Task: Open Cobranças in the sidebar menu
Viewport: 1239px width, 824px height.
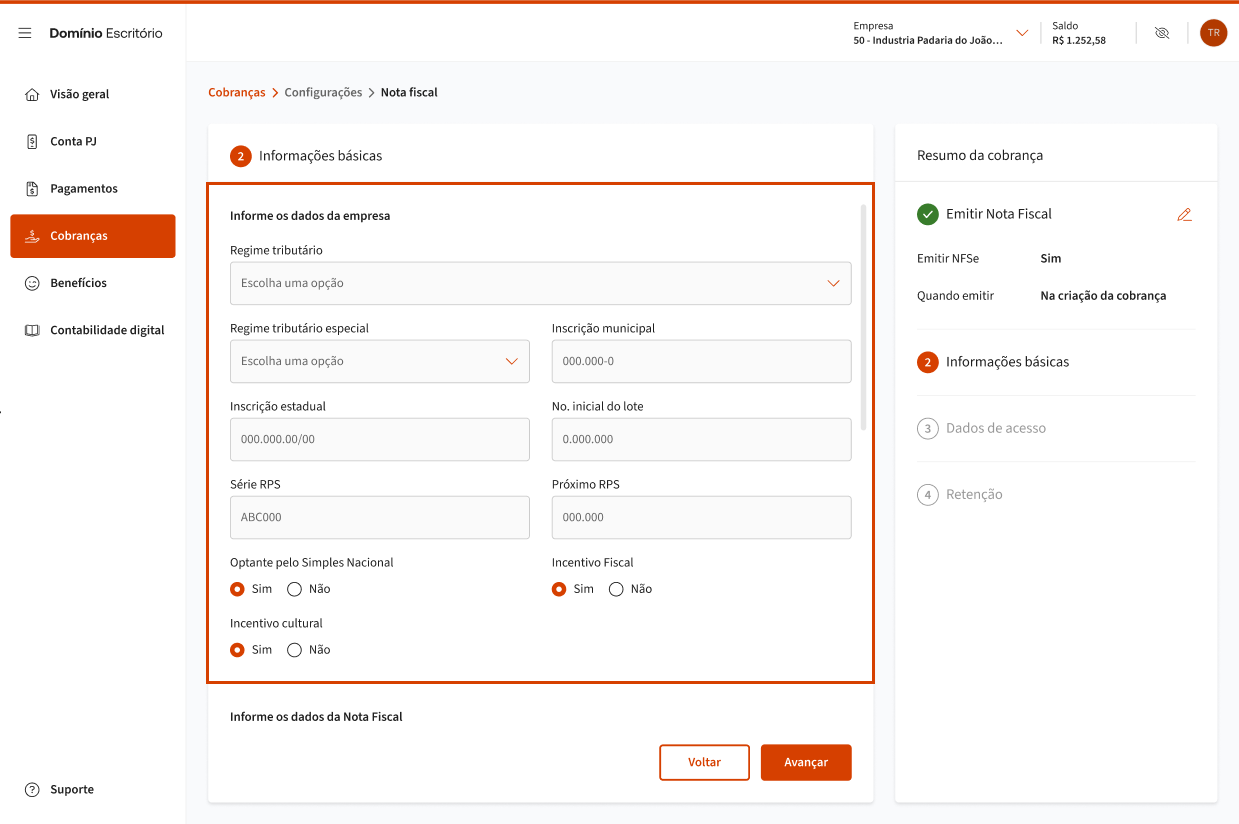Action: pyautogui.click(x=93, y=236)
